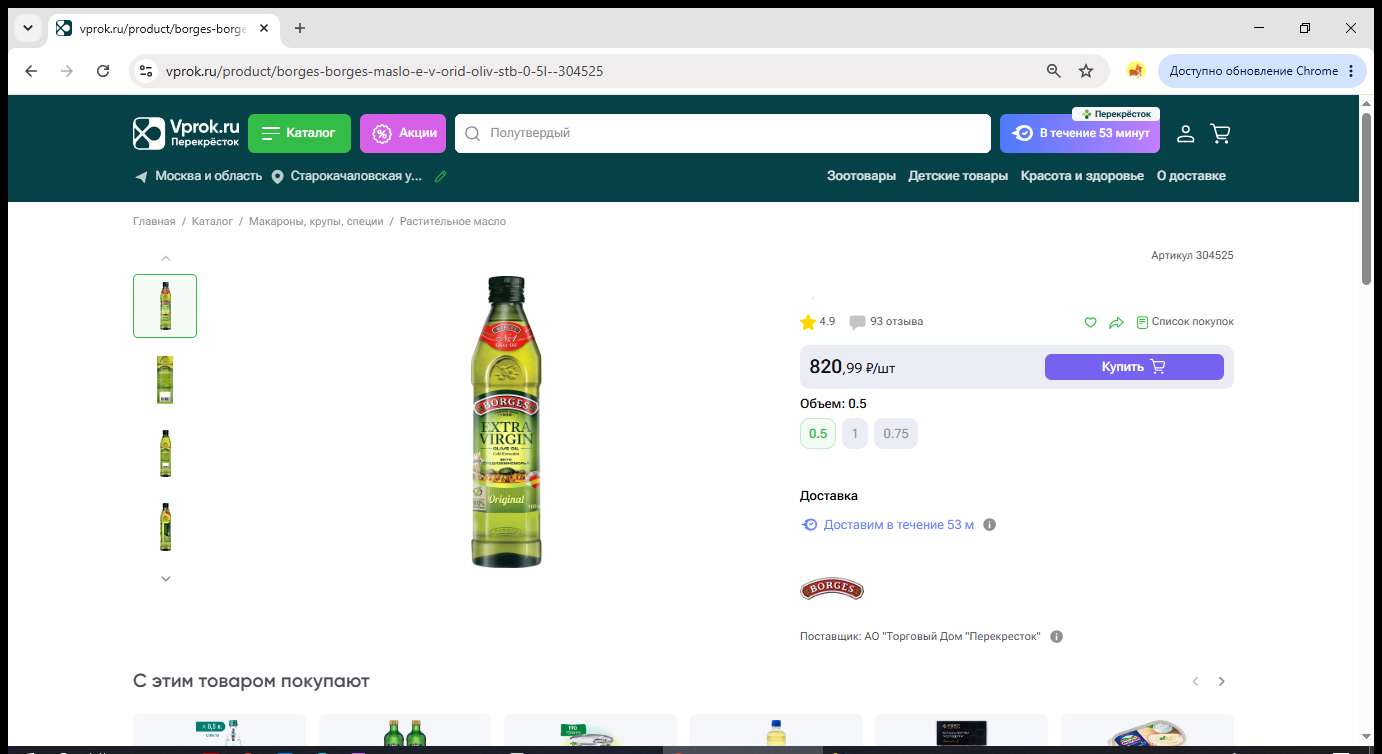The width and height of the screenshot is (1382, 754).
Task: Click Доступно обновление Chrome button
Action: click(x=1263, y=71)
